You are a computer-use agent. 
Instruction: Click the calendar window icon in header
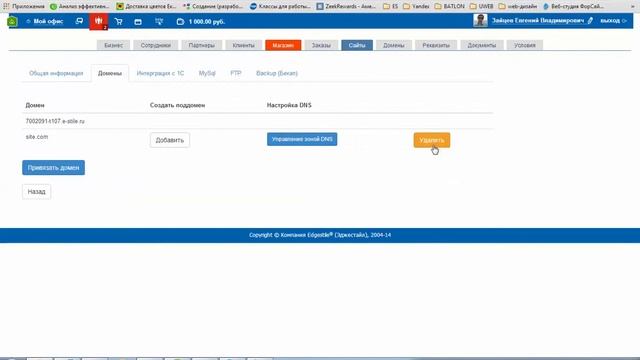coord(138,22)
